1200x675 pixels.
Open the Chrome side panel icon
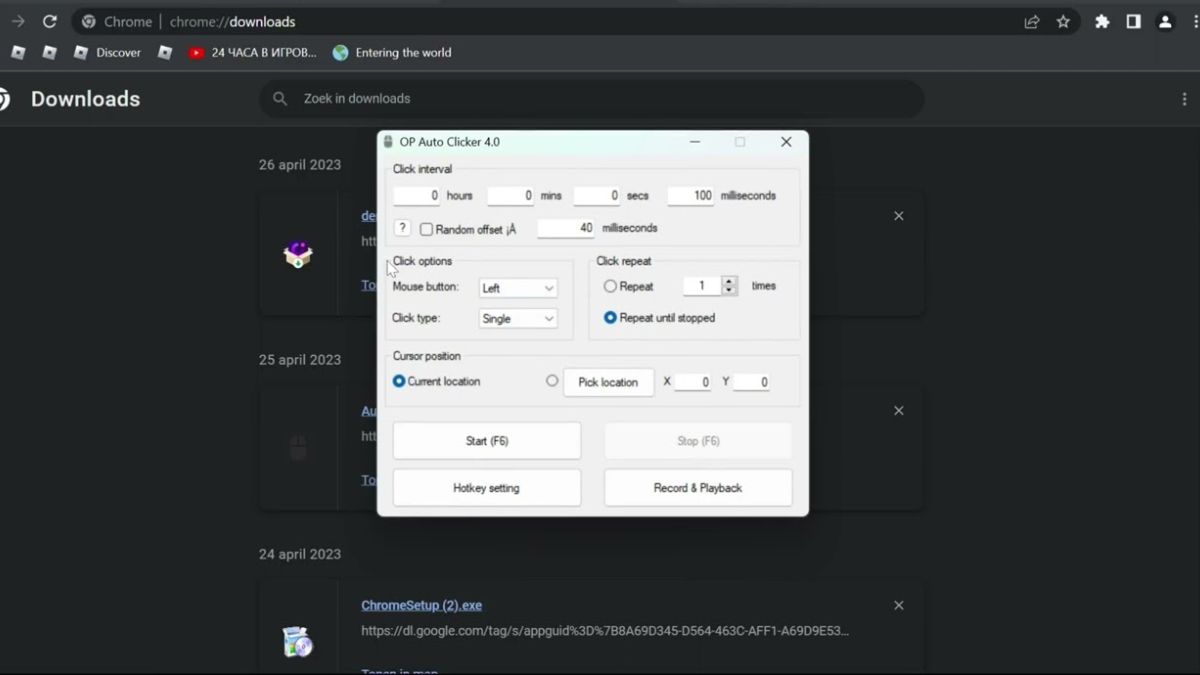(1133, 21)
